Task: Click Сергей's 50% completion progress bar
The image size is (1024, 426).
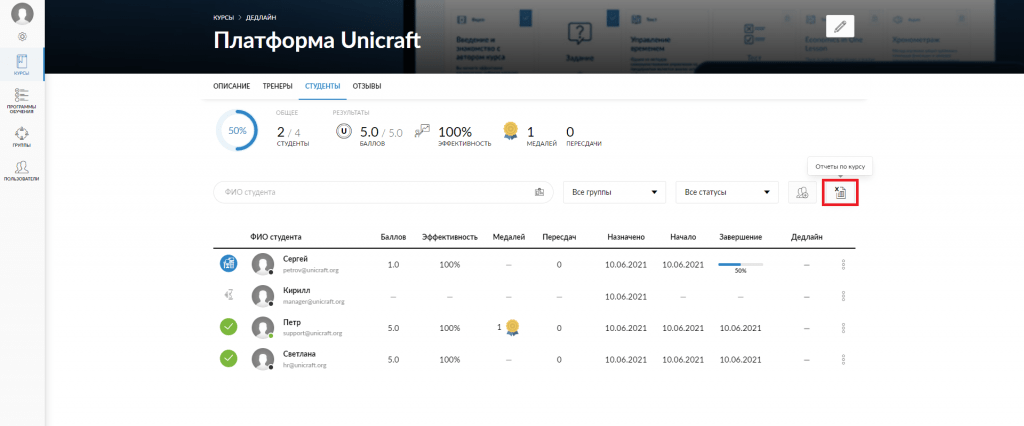Action: click(x=741, y=265)
